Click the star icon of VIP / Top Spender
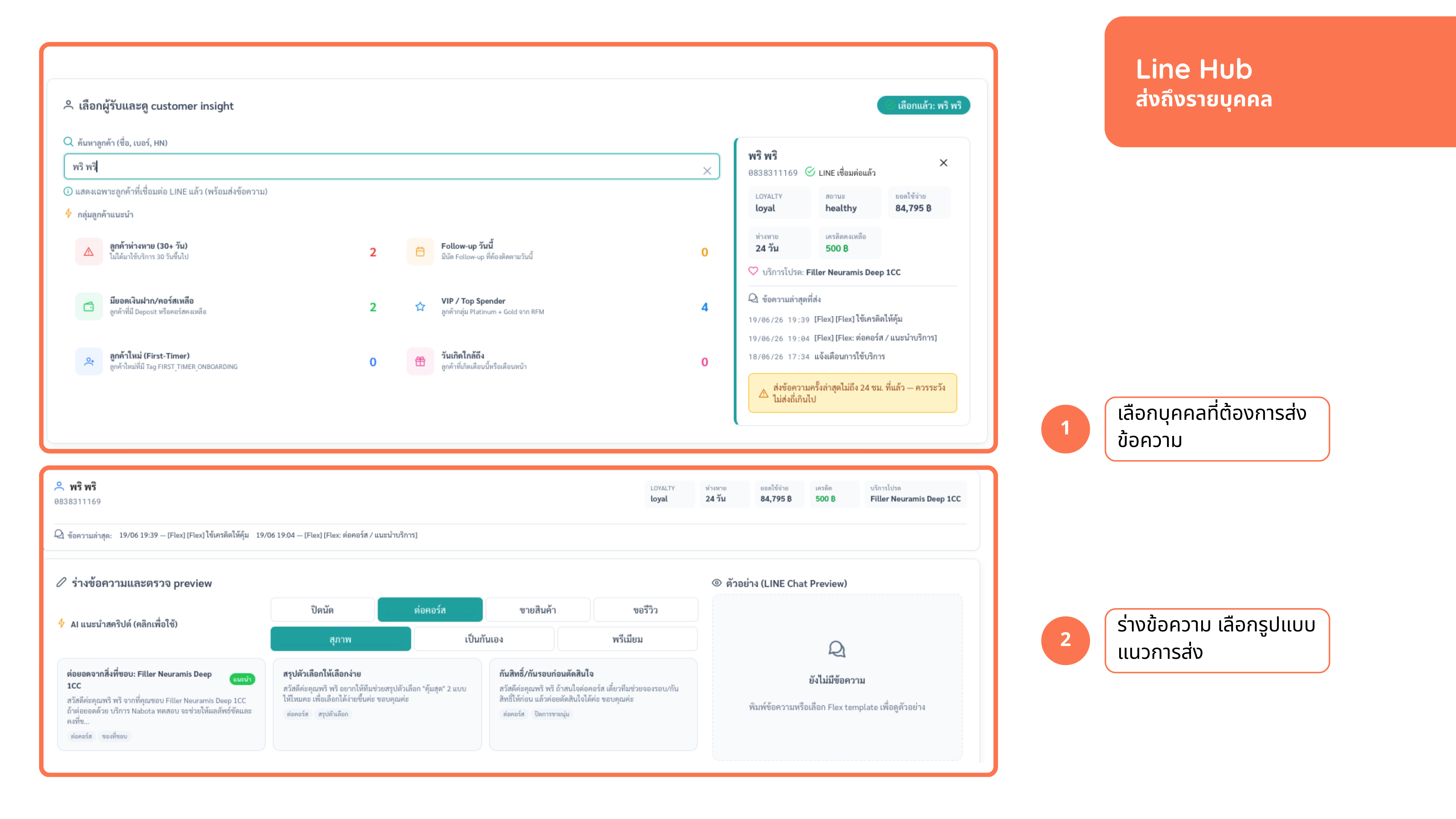 point(420,306)
